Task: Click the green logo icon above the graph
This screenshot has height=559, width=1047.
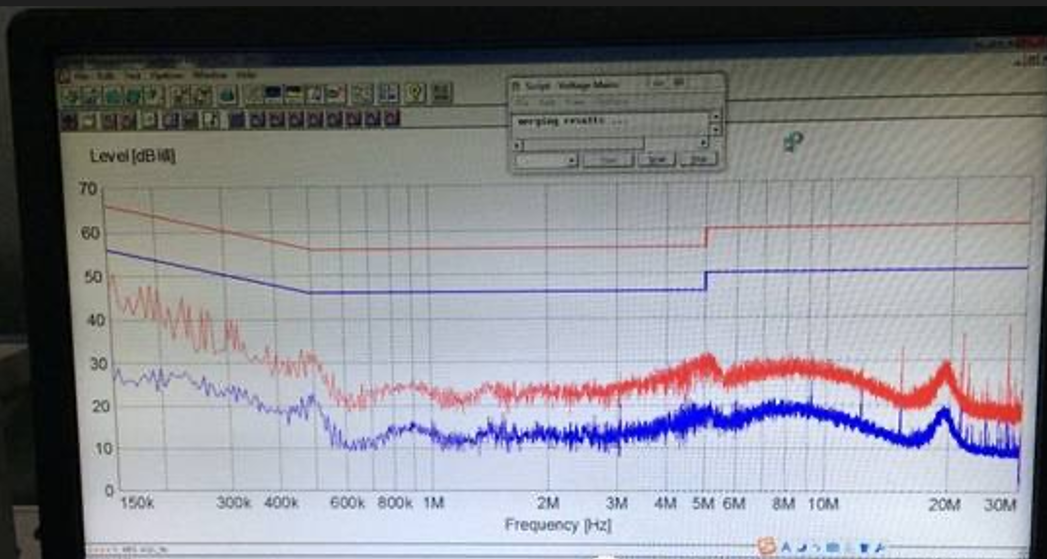Action: pyautogui.click(x=794, y=143)
